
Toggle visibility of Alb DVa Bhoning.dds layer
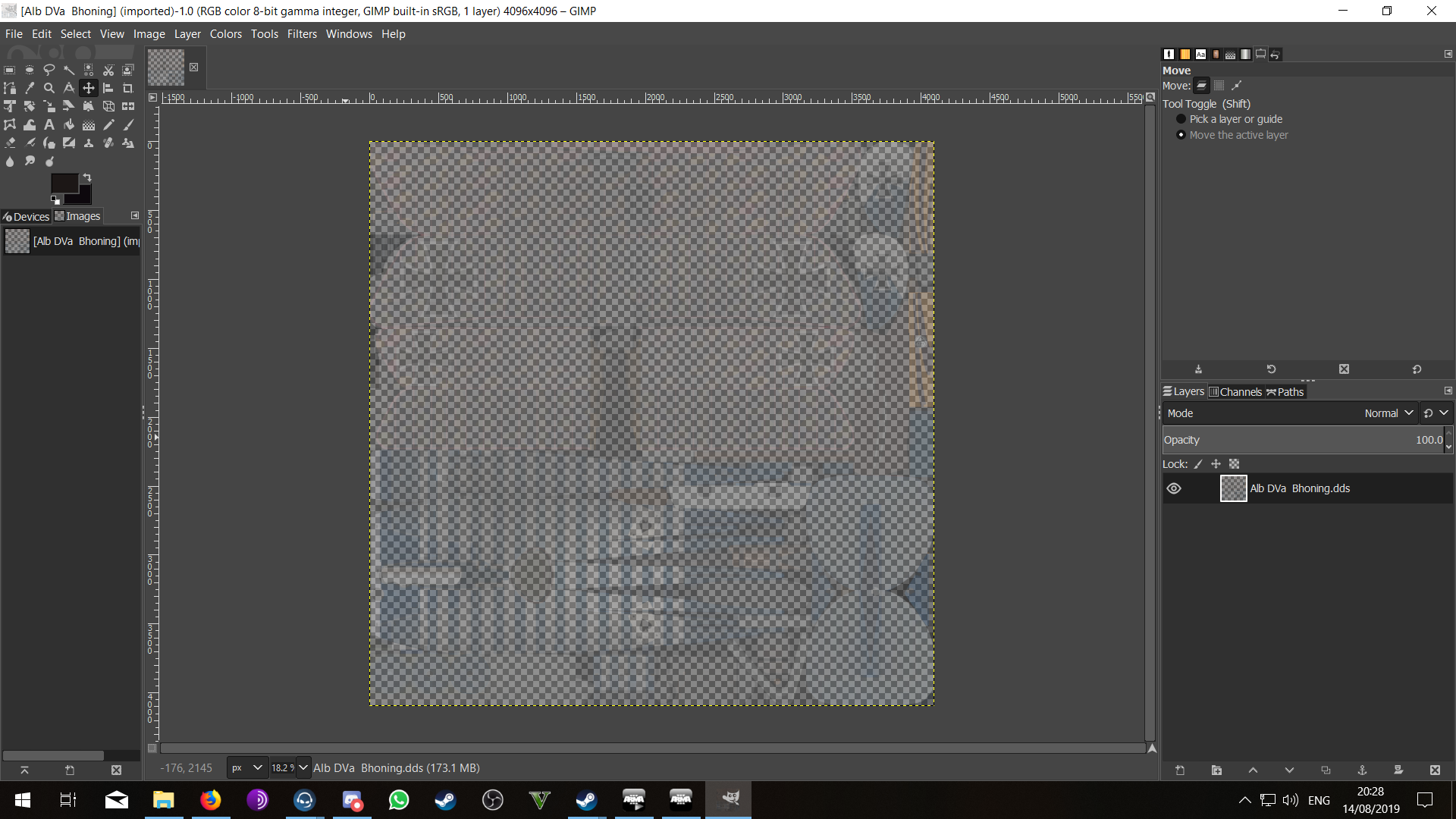click(1174, 488)
